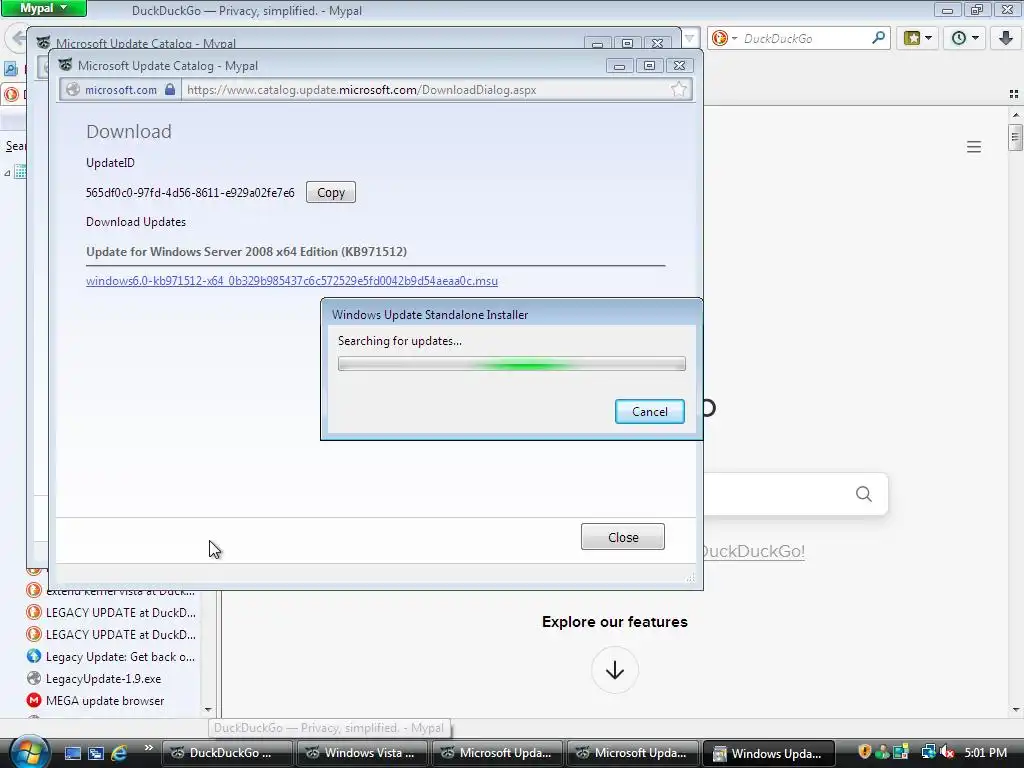The image size is (1024, 768).
Task: Click the security shield tray icon
Action: 864,752
